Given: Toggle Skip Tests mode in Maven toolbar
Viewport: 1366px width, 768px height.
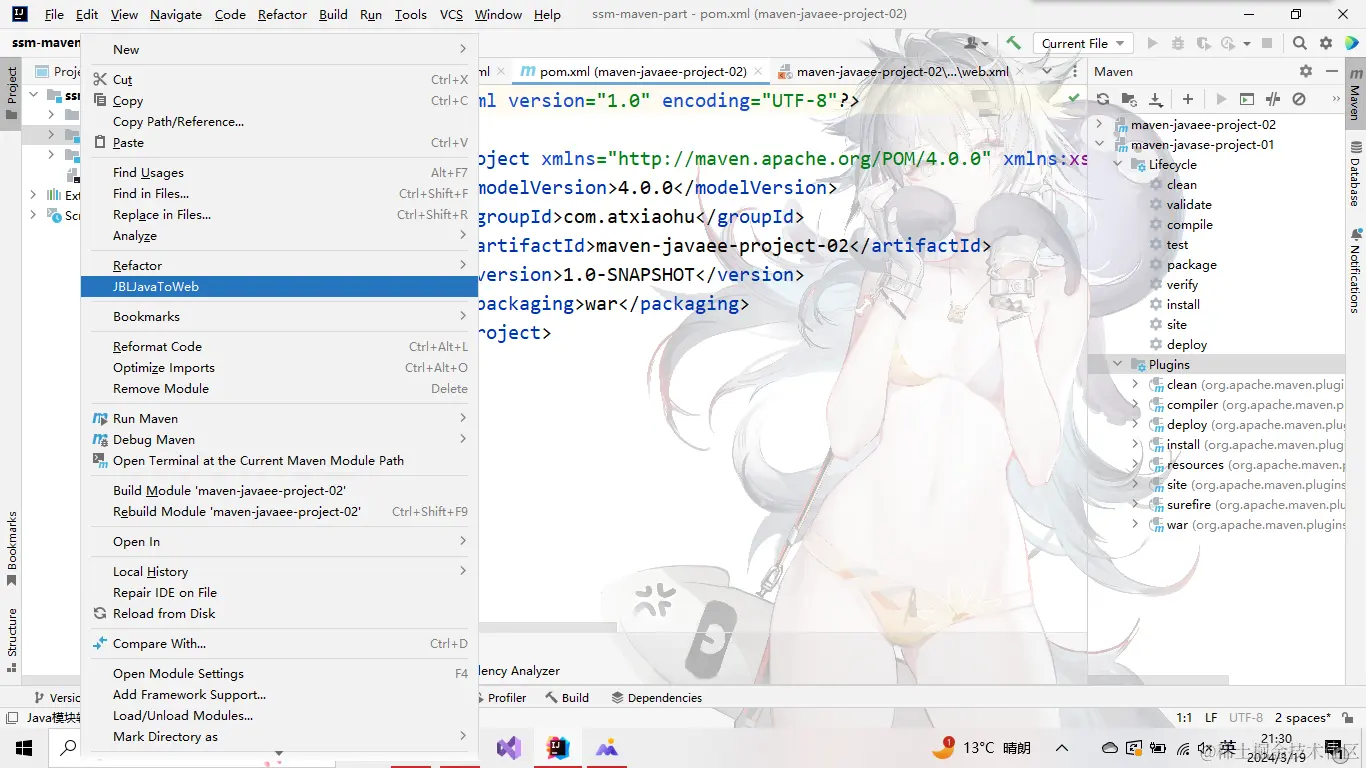Looking at the screenshot, I should (1299, 99).
